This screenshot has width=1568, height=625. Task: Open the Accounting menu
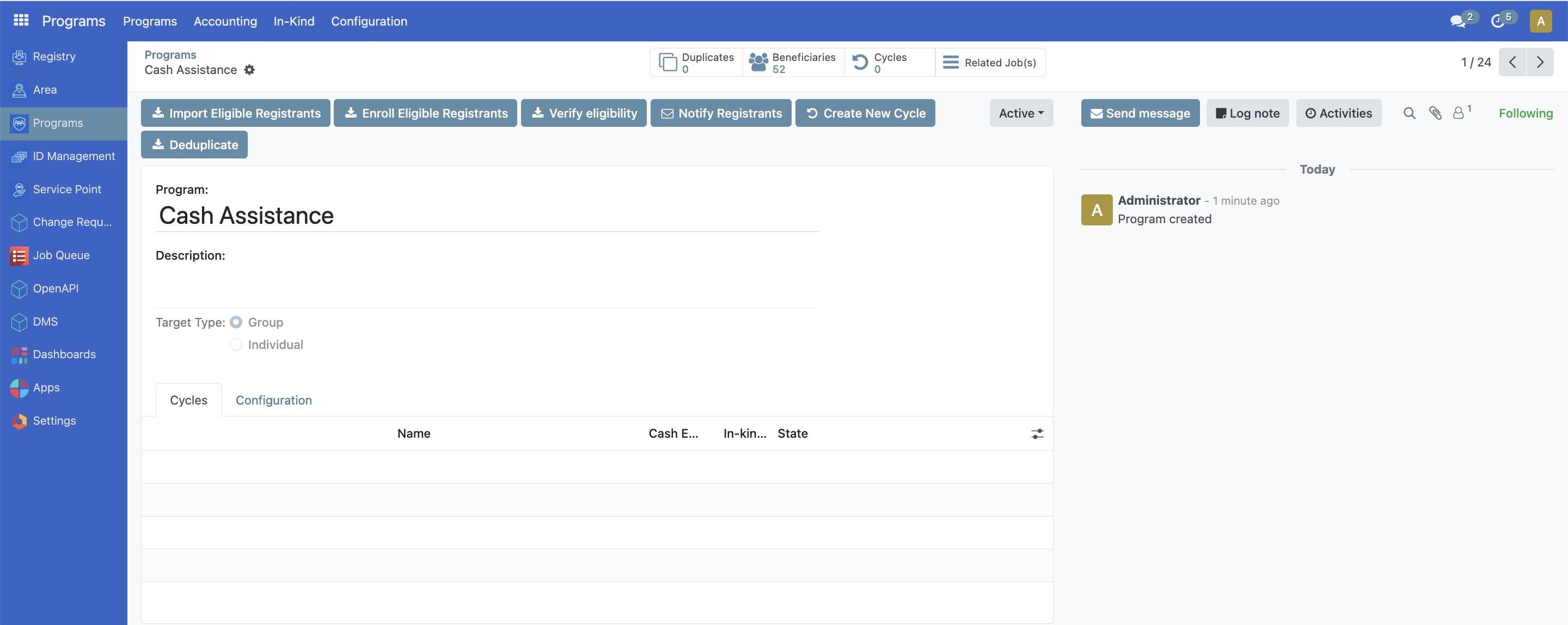pyautogui.click(x=225, y=21)
